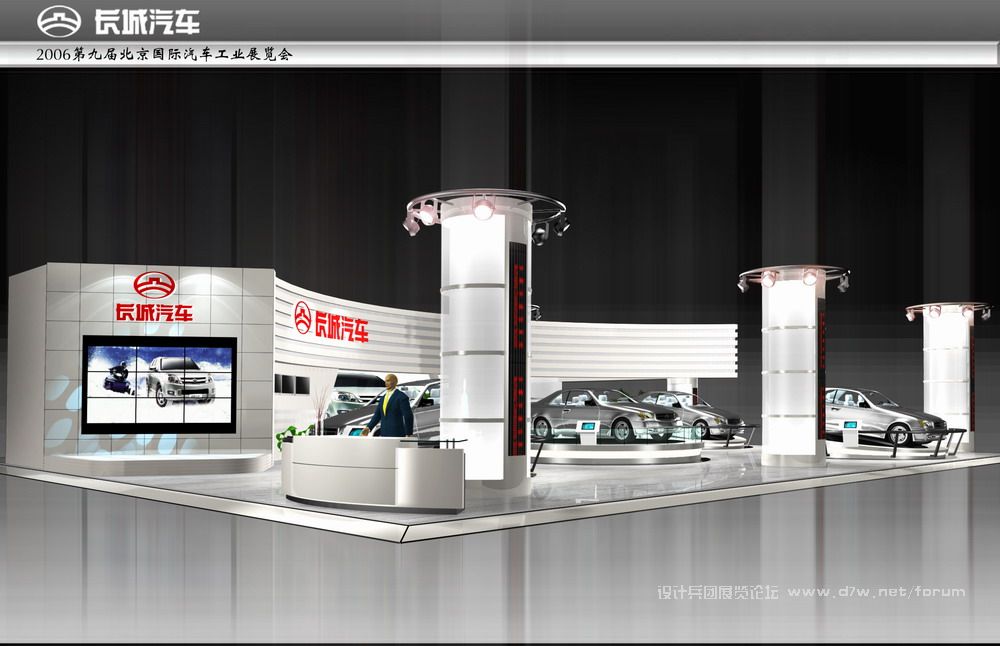Click the title text 2006第九届北京国际汽车工业展览会
Viewport: 1000px width, 646px height.
[164, 54]
